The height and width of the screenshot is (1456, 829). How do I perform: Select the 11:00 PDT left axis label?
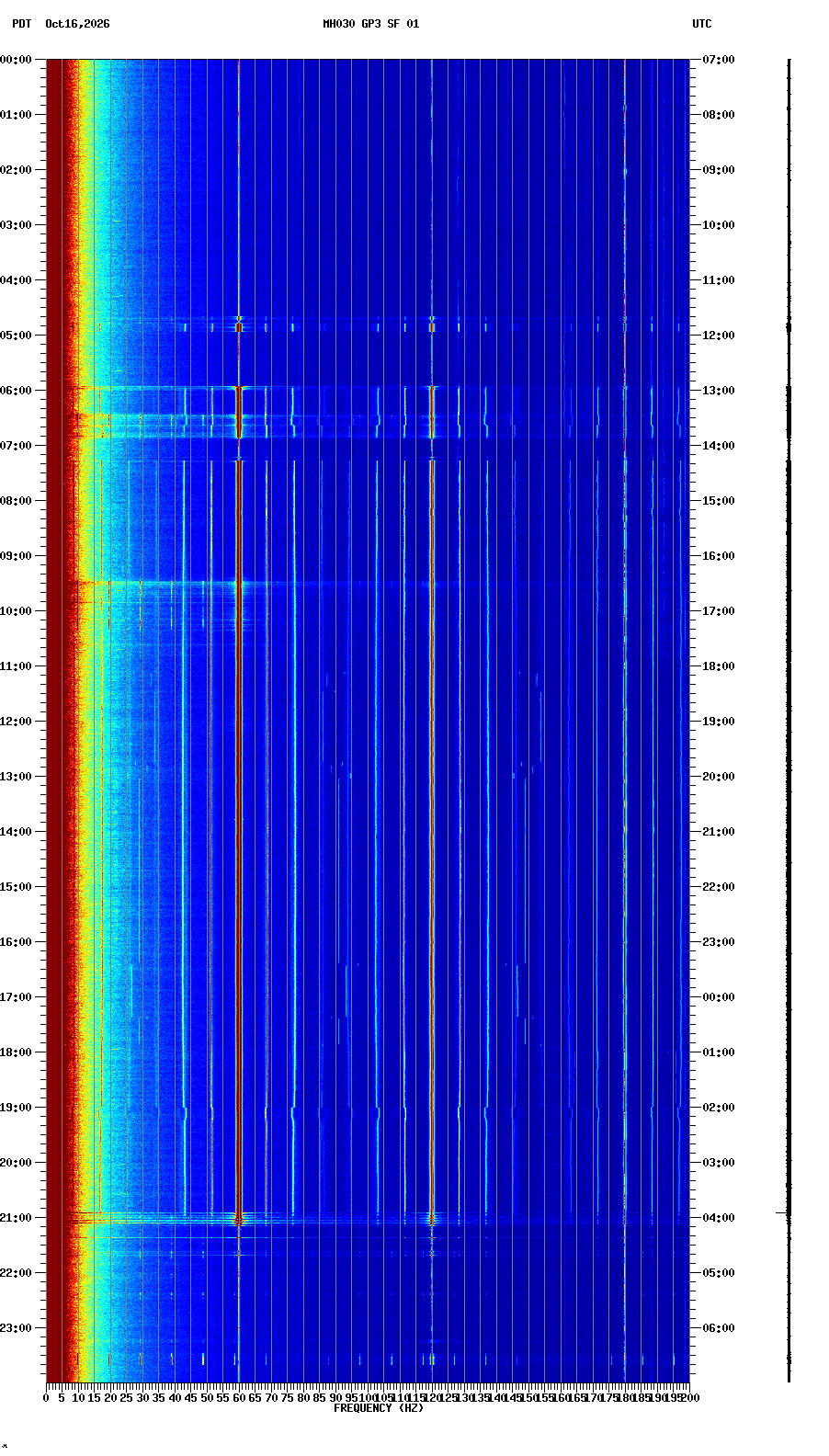(16, 666)
